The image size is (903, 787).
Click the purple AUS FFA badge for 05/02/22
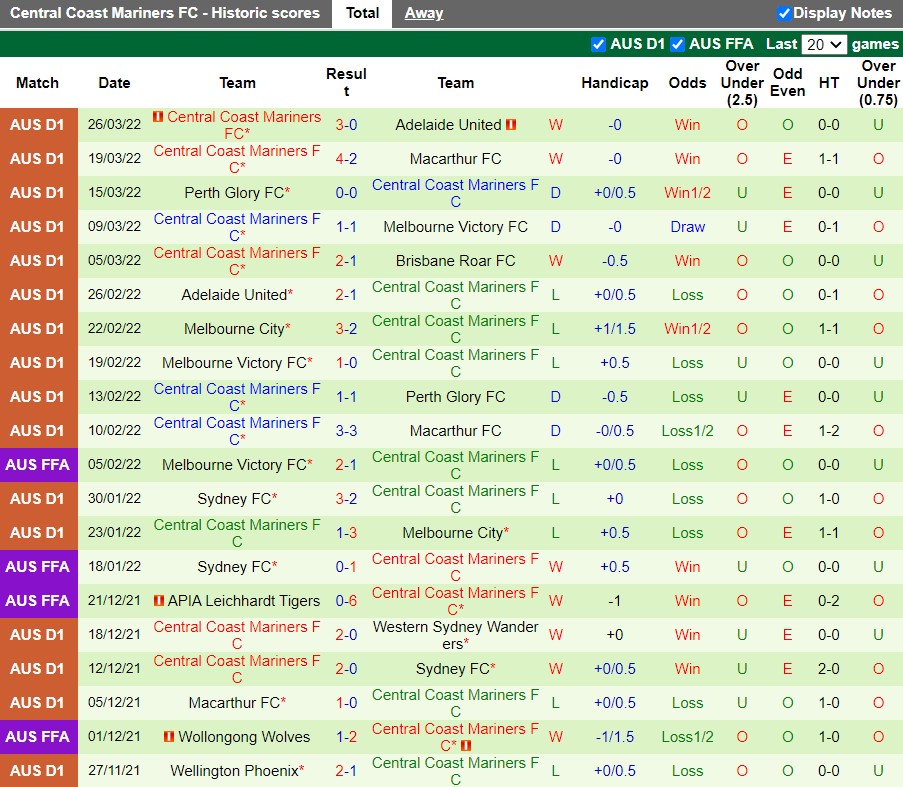point(38,465)
